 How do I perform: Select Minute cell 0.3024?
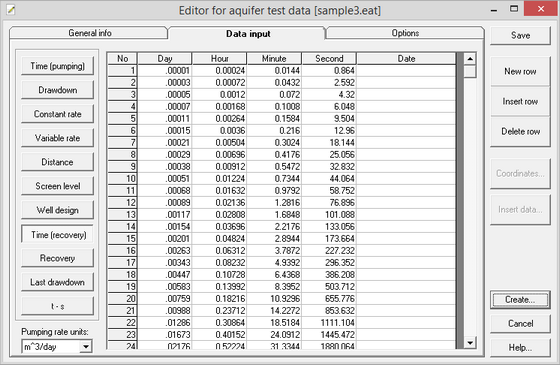coord(274,142)
